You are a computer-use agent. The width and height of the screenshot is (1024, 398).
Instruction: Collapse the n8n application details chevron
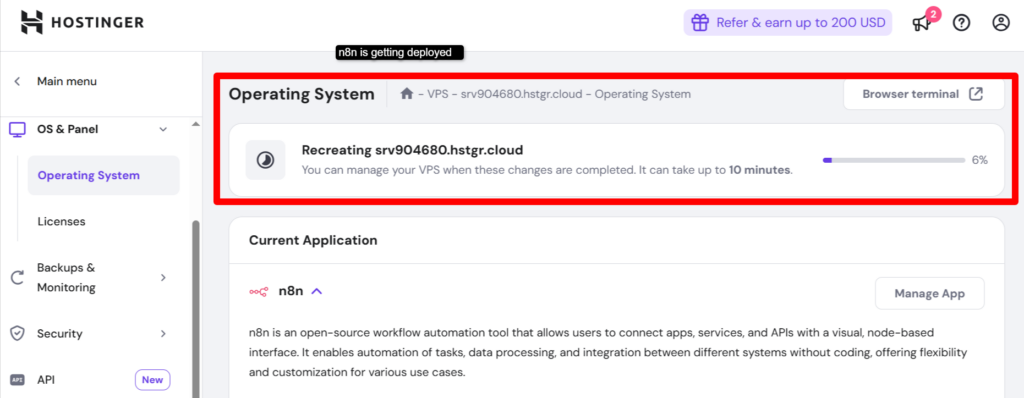coord(317,291)
